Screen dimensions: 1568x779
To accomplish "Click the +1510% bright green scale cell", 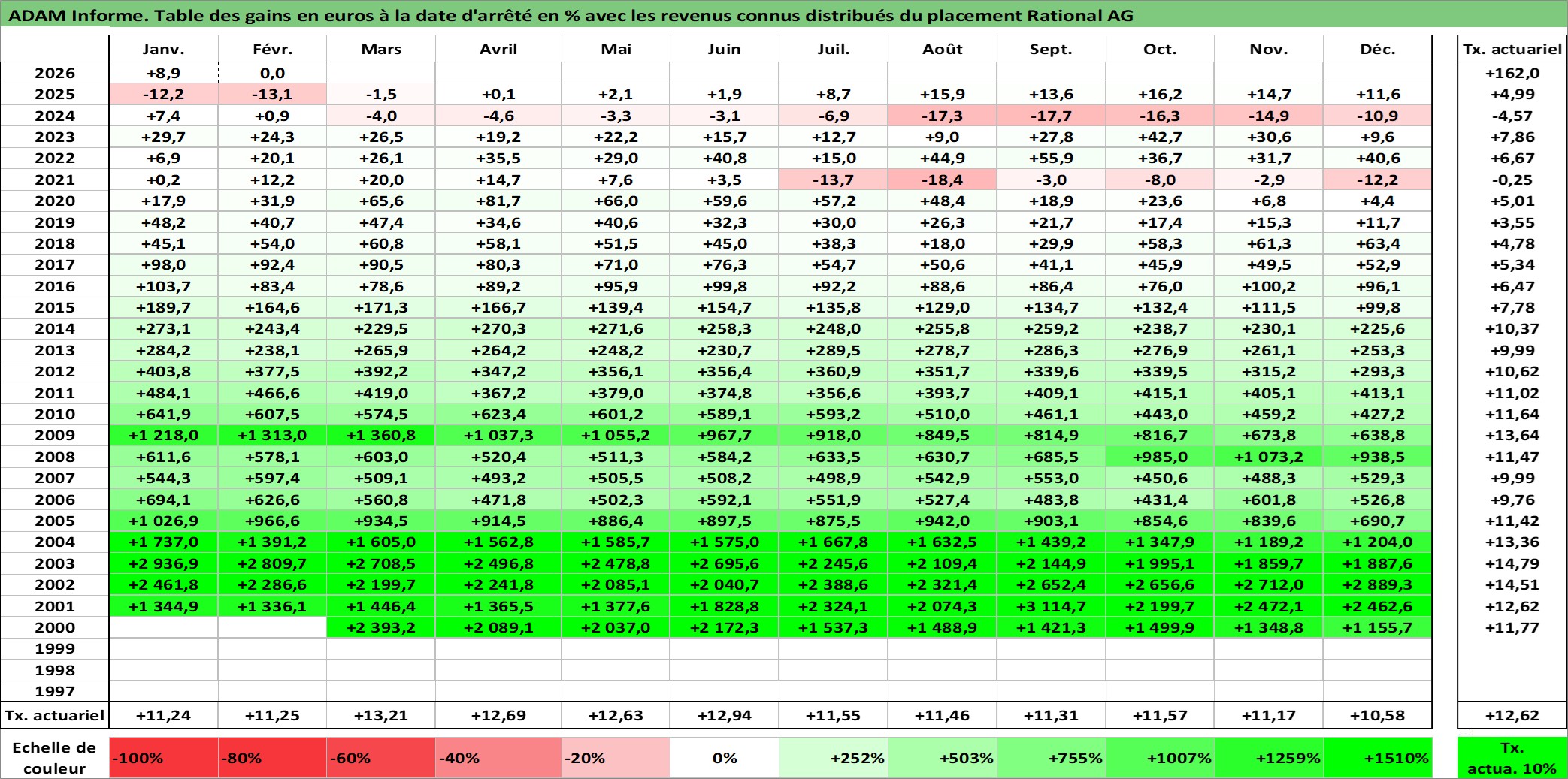I will coord(1377,758).
